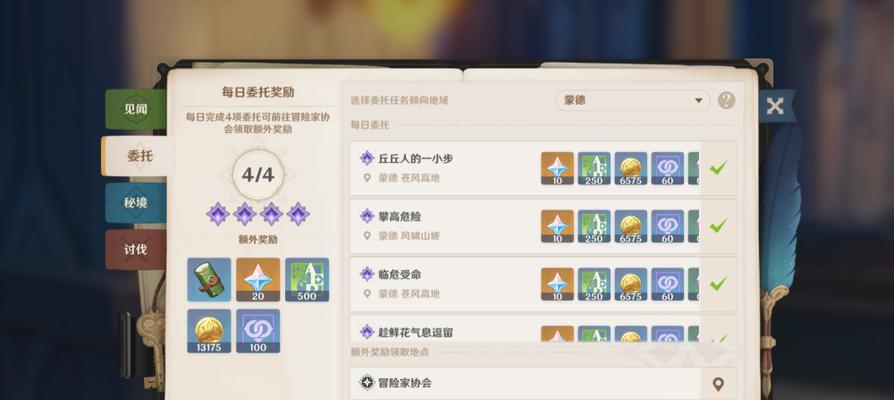Click the 100 Companionship EXP reward icon
Image resolution: width=894 pixels, height=400 pixels.
point(258,331)
